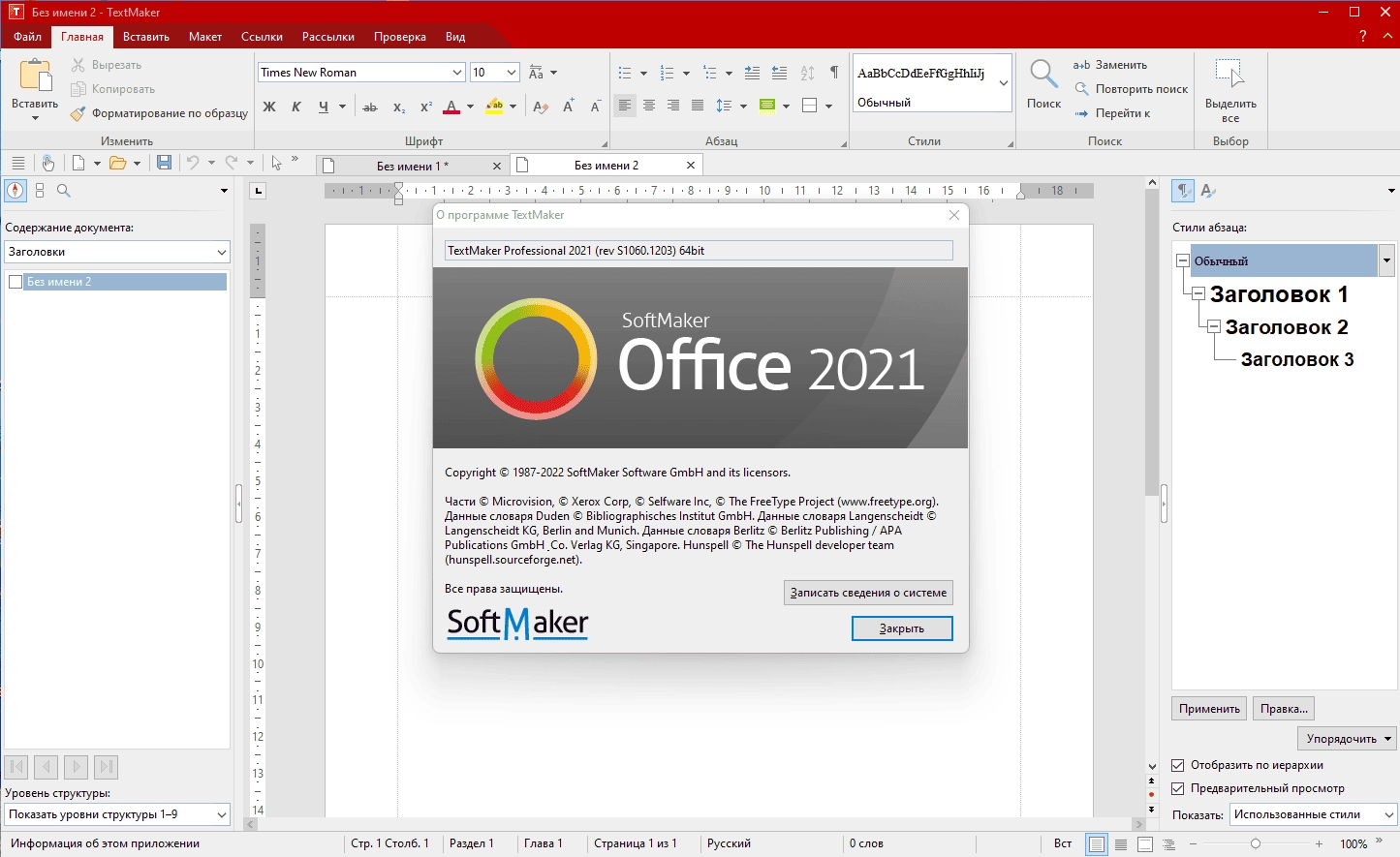Open Упорядочить dropdown button
The image size is (1400, 857).
[x=1346, y=739]
